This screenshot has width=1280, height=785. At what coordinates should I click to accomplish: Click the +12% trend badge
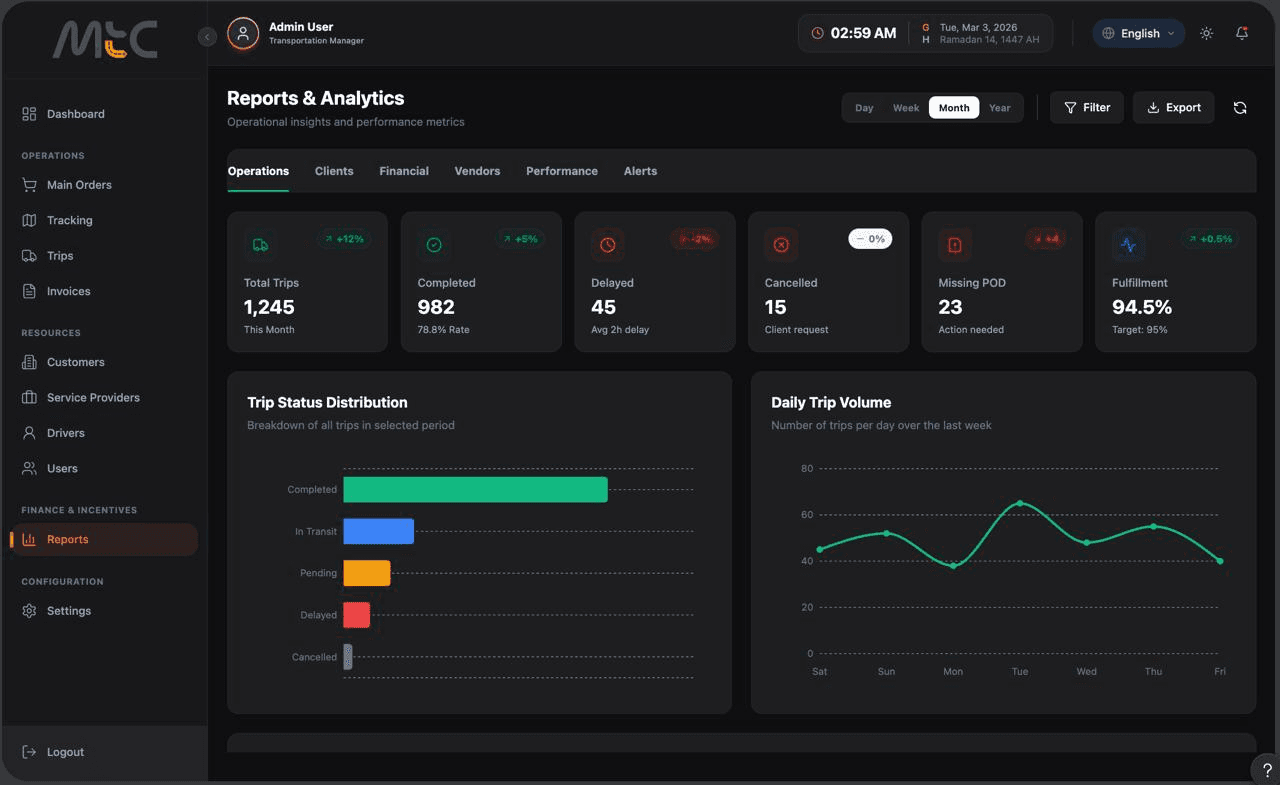pyautogui.click(x=344, y=239)
